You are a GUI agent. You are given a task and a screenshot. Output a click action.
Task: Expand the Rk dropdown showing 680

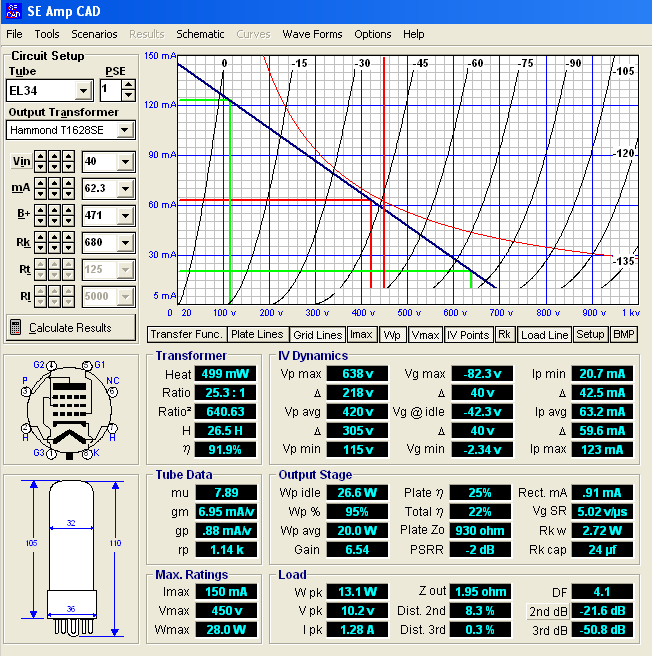[x=126, y=243]
